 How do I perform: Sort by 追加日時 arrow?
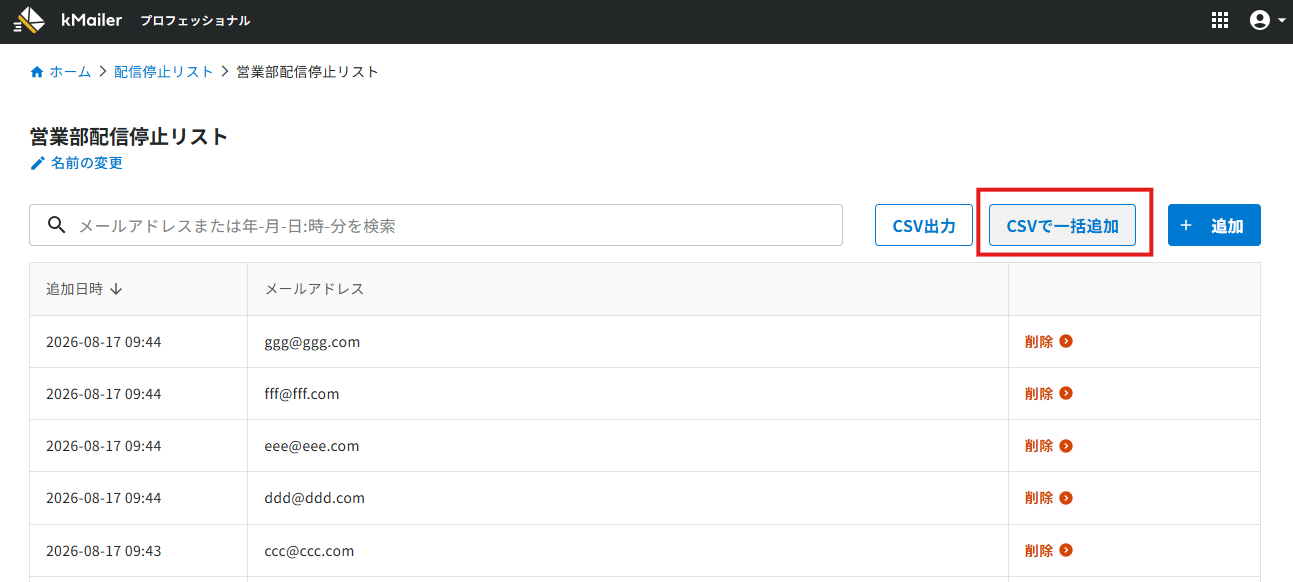[x=116, y=289]
